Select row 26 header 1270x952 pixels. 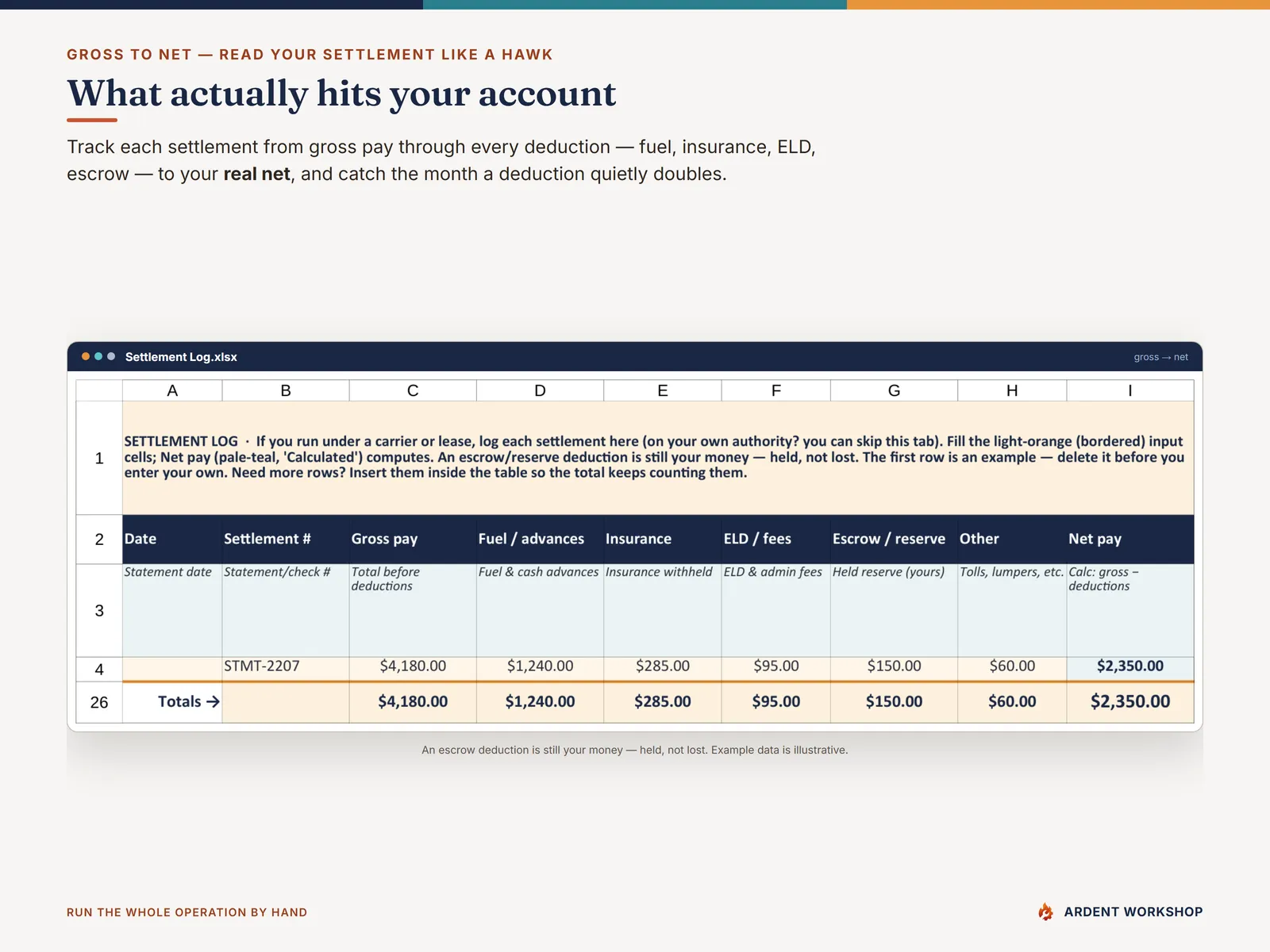click(x=99, y=702)
